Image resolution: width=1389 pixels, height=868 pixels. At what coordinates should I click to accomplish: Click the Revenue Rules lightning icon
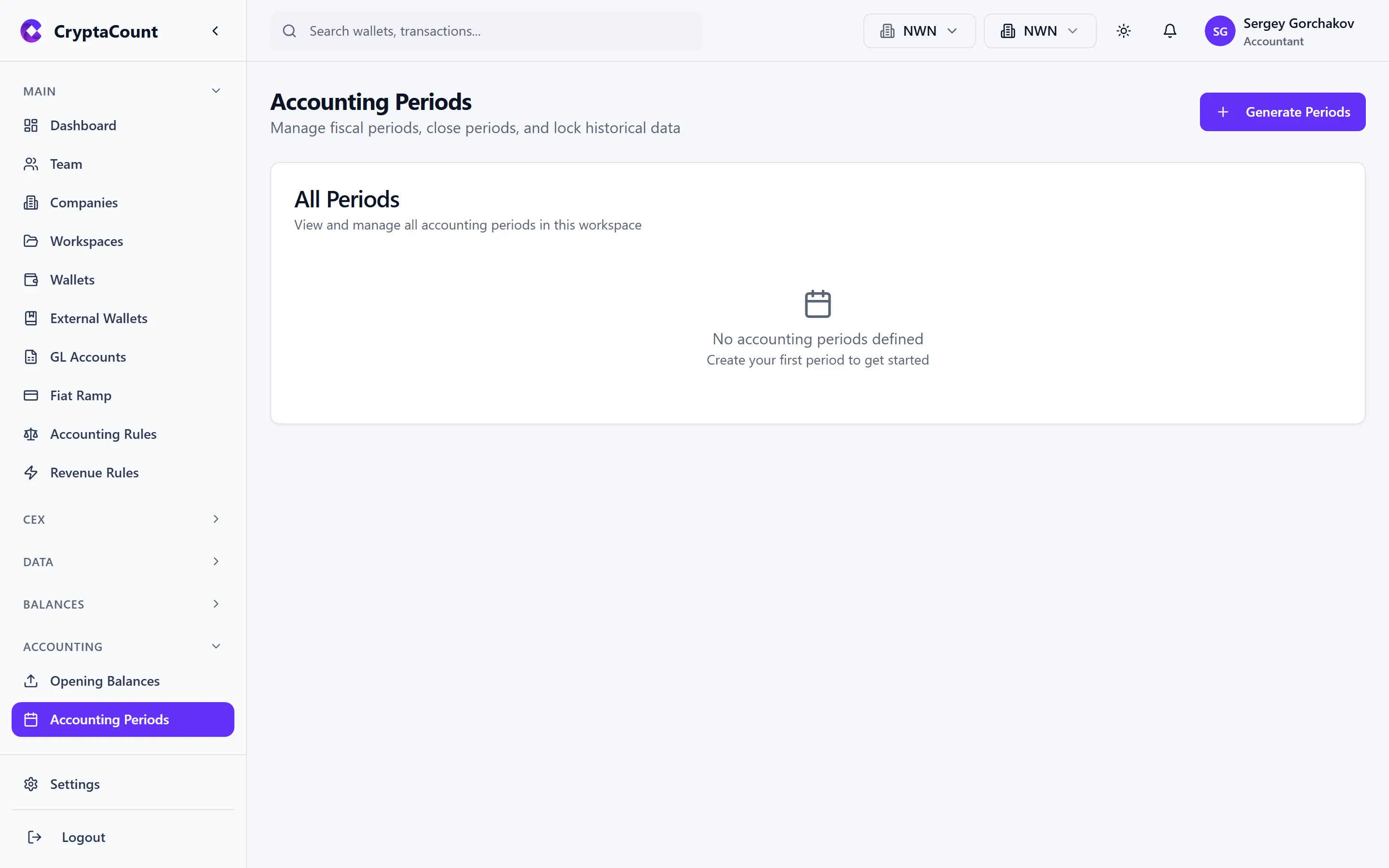pyautogui.click(x=31, y=473)
